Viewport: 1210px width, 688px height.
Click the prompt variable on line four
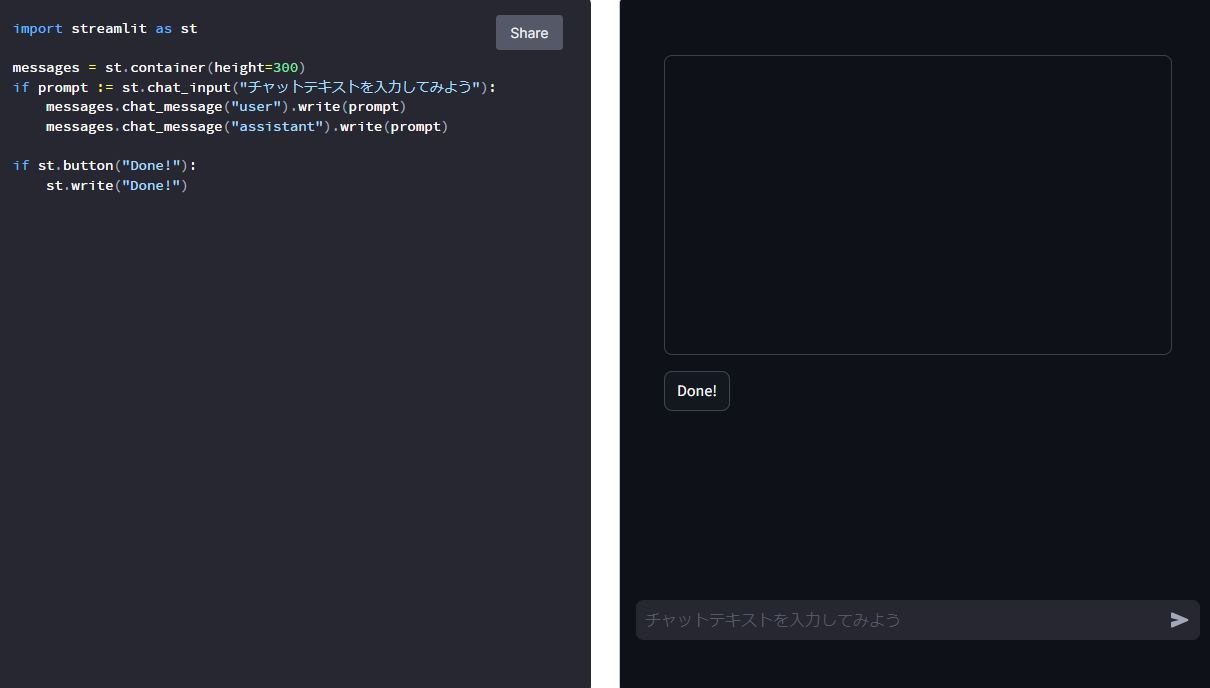pyautogui.click(x=63, y=87)
